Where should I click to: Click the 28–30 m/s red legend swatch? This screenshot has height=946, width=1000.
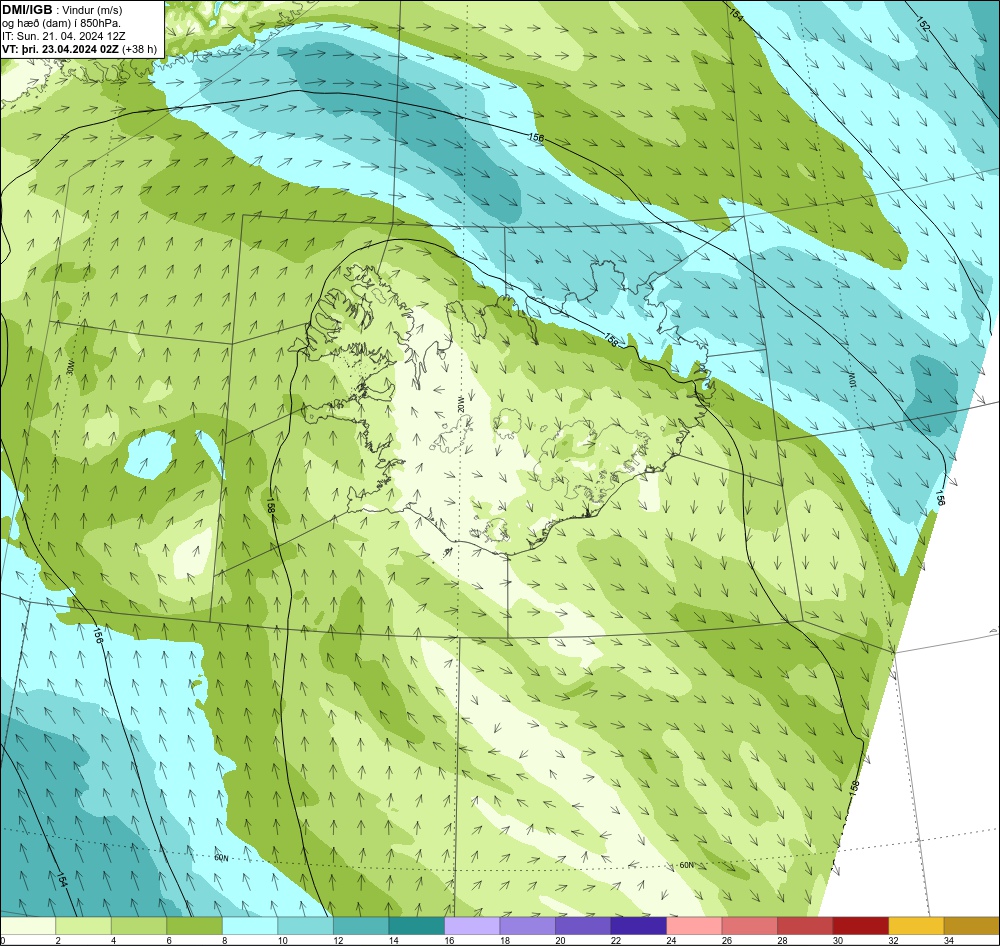point(805,926)
